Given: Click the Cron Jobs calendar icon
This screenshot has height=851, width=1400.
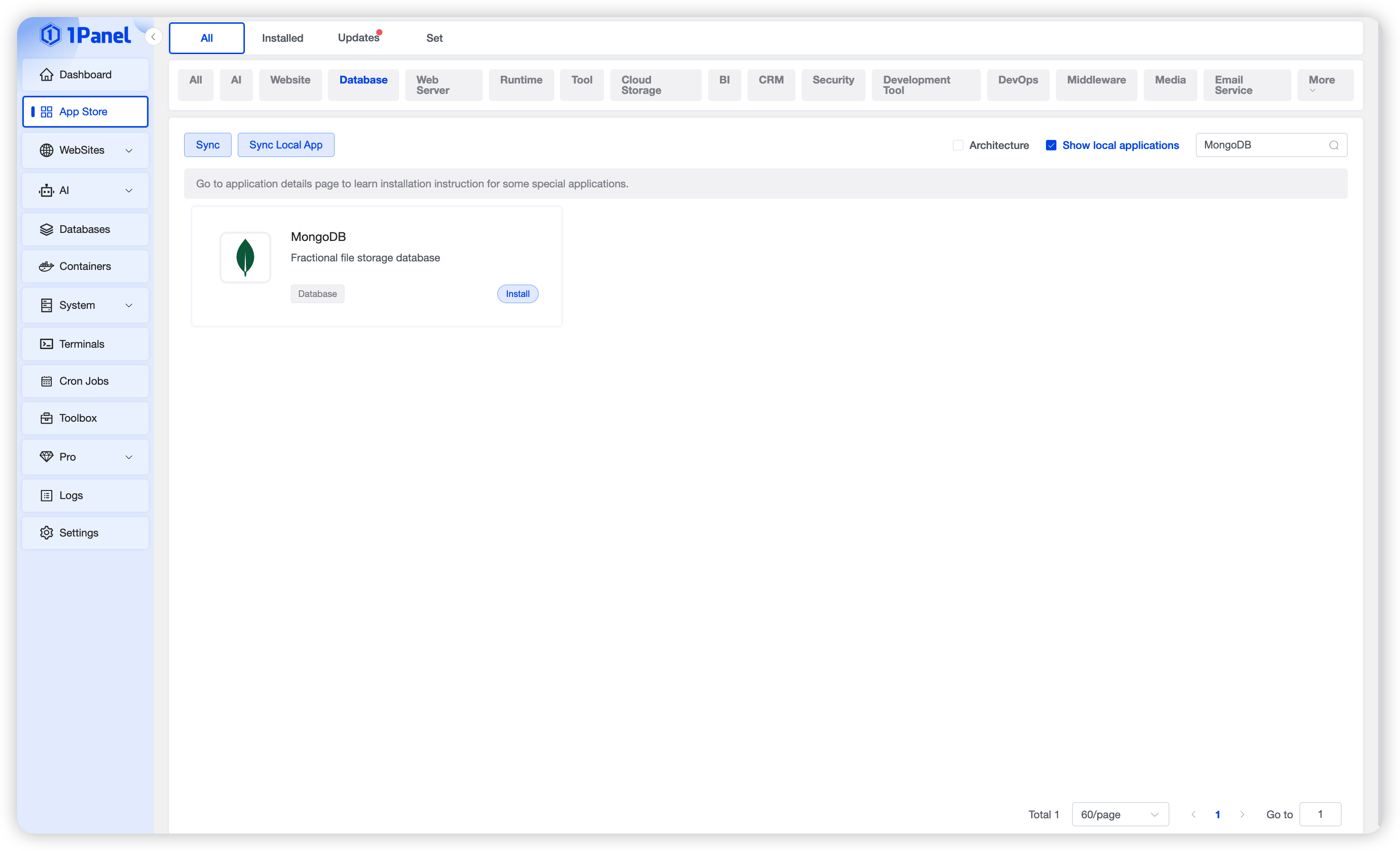Looking at the screenshot, I should (47, 381).
